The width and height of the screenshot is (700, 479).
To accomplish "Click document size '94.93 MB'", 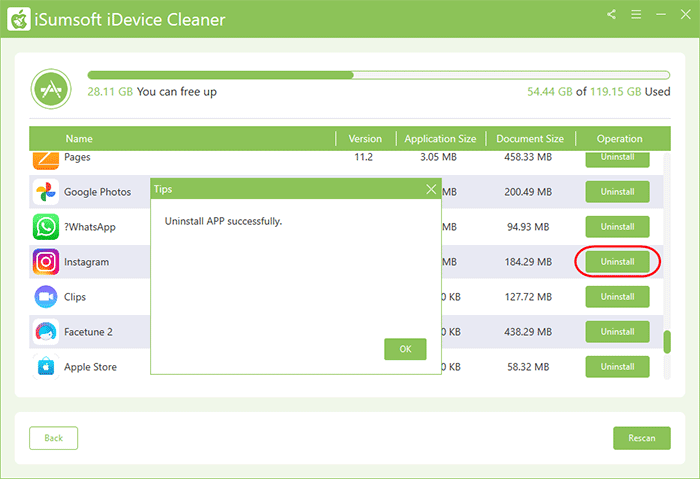I will coord(528,227).
